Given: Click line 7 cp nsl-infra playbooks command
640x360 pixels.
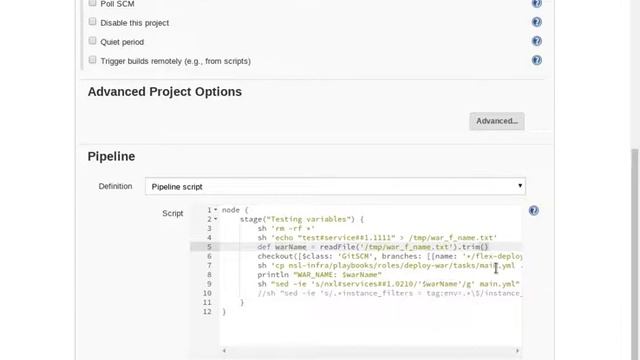Looking at the screenshot, I should [x=389, y=266].
